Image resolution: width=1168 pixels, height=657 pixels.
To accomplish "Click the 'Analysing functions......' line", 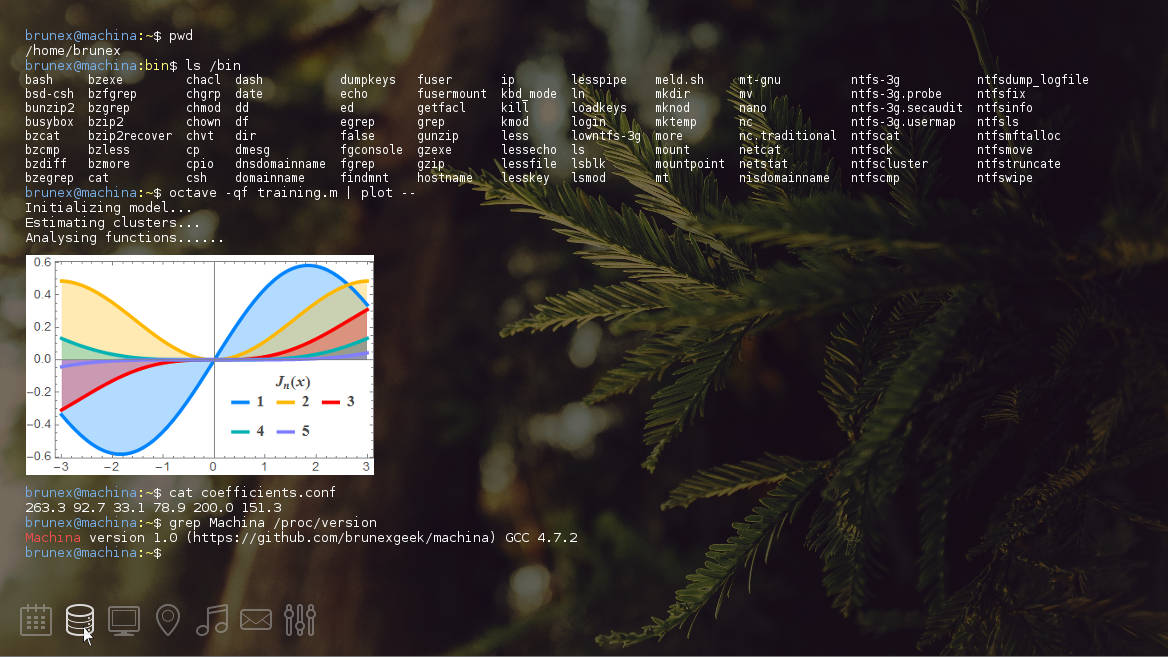I will pyautogui.click(x=124, y=238).
